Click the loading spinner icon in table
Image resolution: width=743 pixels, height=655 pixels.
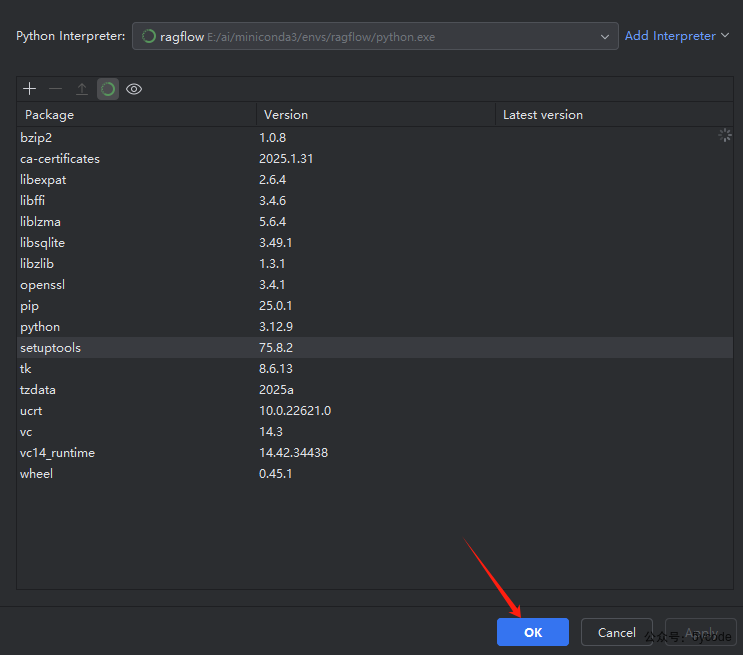click(x=725, y=135)
